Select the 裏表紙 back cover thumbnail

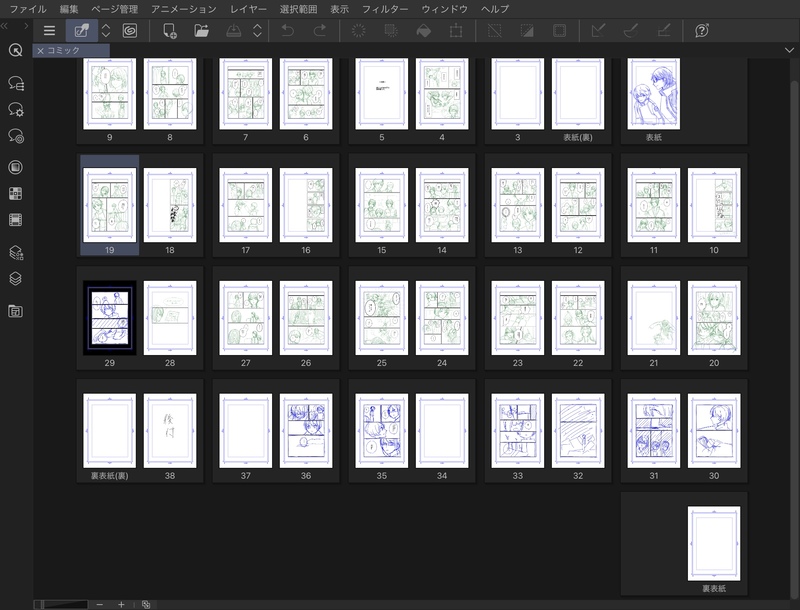(x=714, y=543)
